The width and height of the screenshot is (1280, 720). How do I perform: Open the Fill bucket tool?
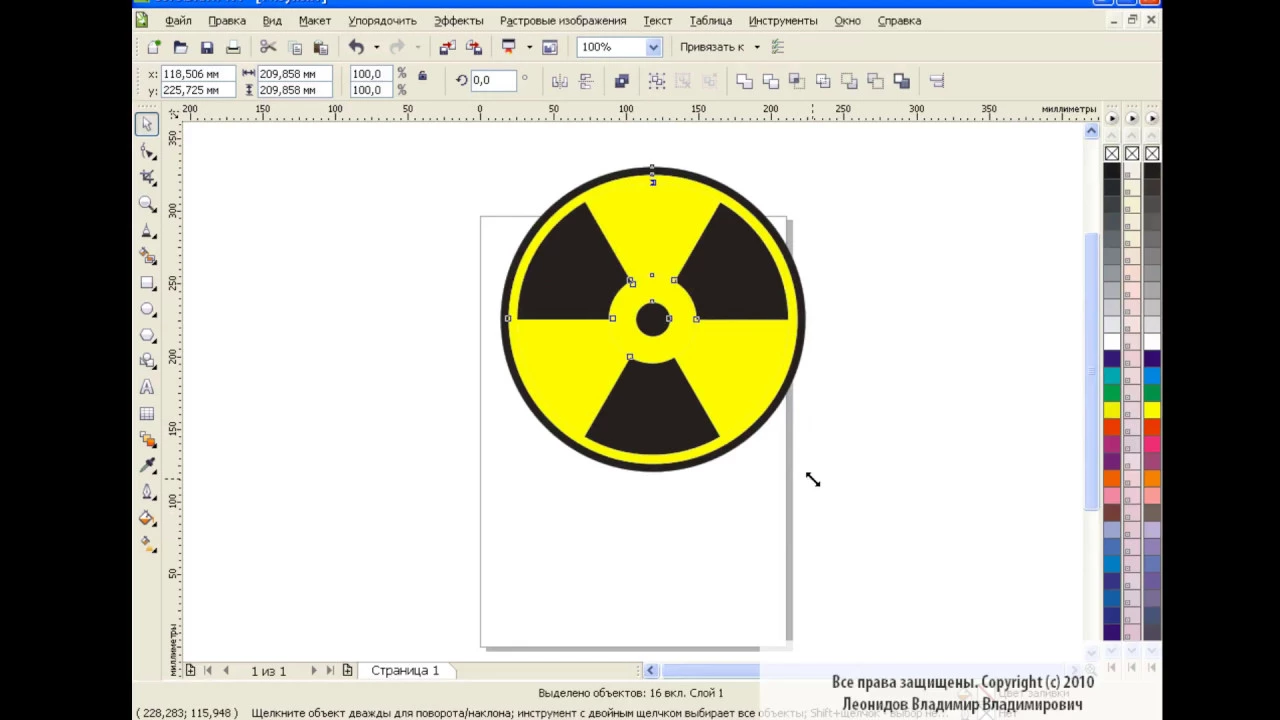click(148, 518)
